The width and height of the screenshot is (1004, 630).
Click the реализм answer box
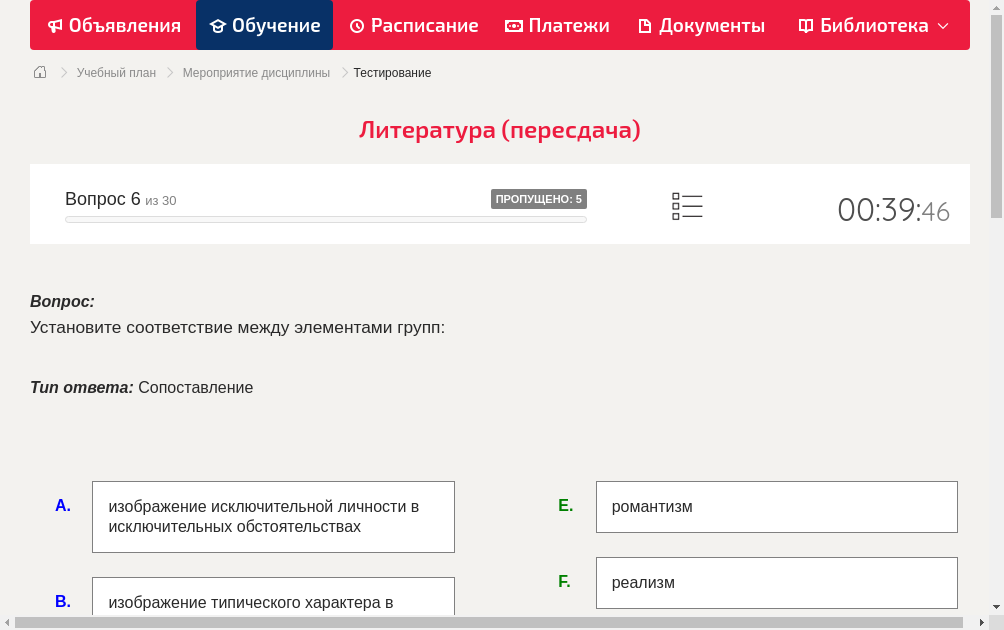[777, 583]
